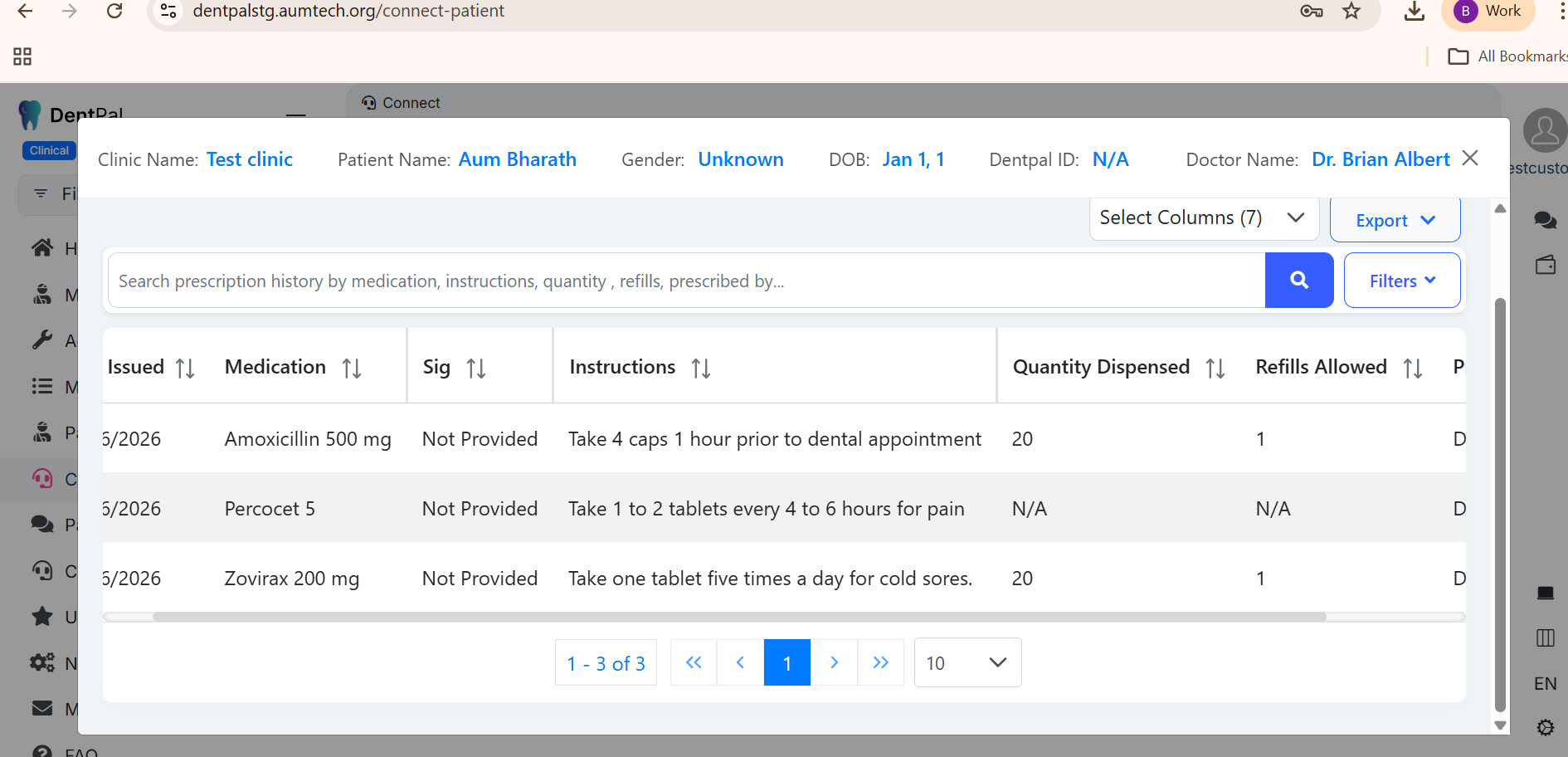Image resolution: width=1568 pixels, height=757 pixels.
Task: Open the chat bubbles icon in right sidebar
Action: (x=1545, y=220)
